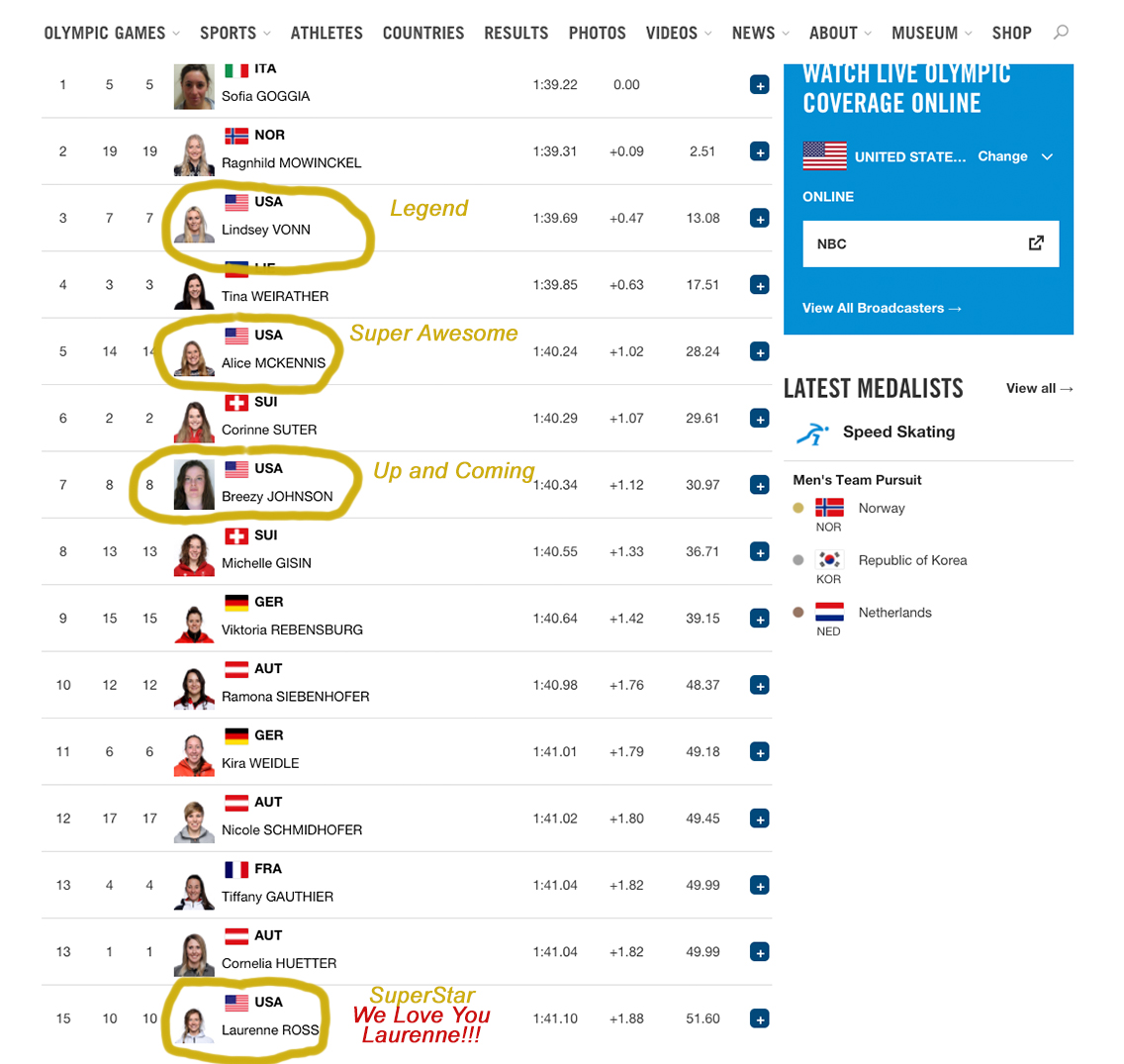The image size is (1124, 1064).
Task: Expand Sofia GOGGIA's result details plus
Action: pyautogui.click(x=759, y=84)
